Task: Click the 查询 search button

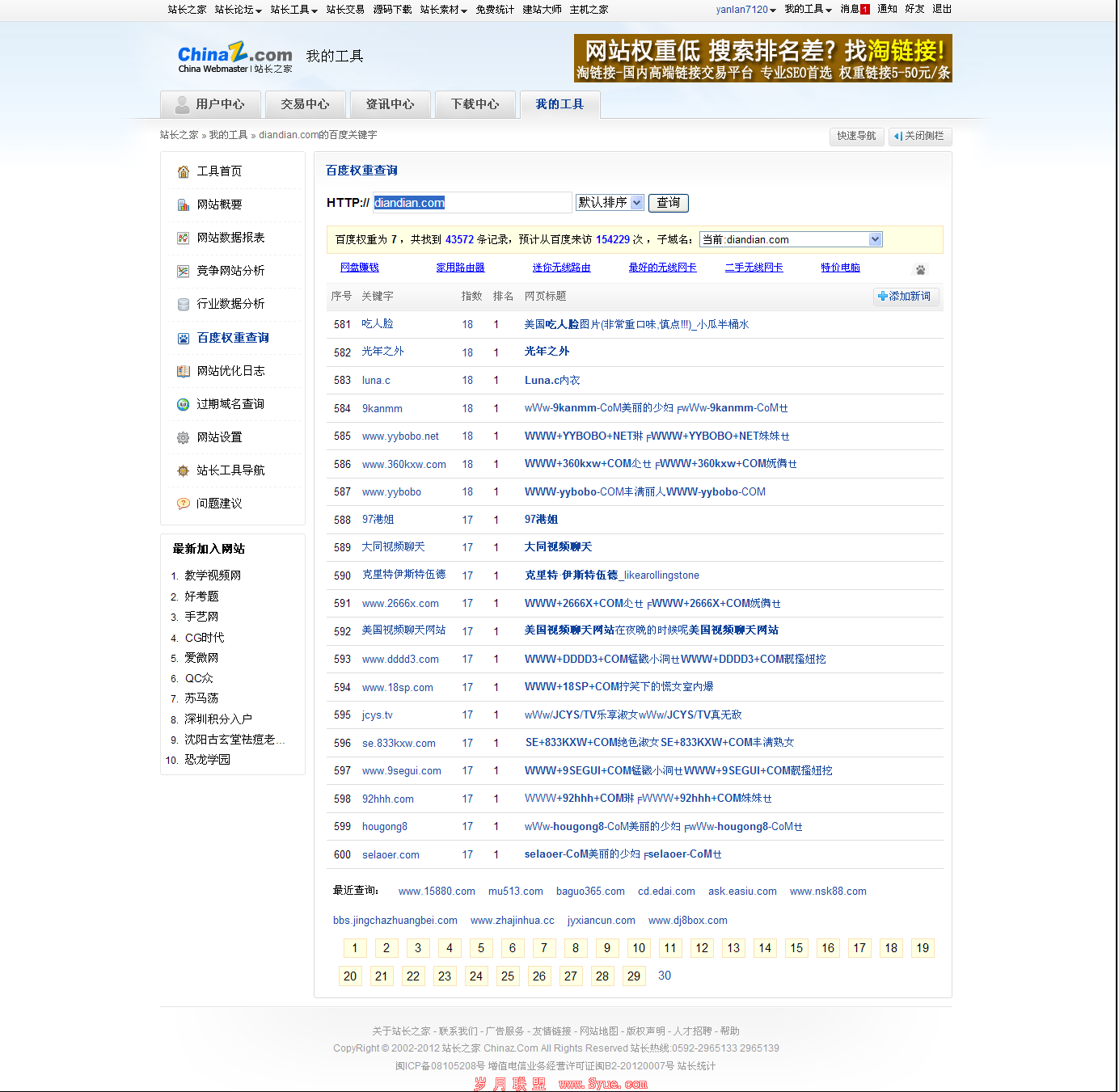Action: click(668, 203)
